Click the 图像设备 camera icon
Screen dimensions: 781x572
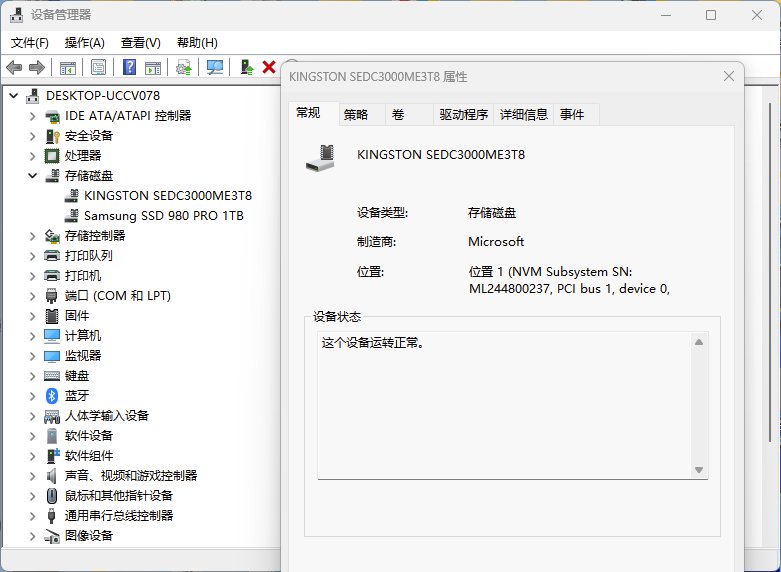pos(52,536)
